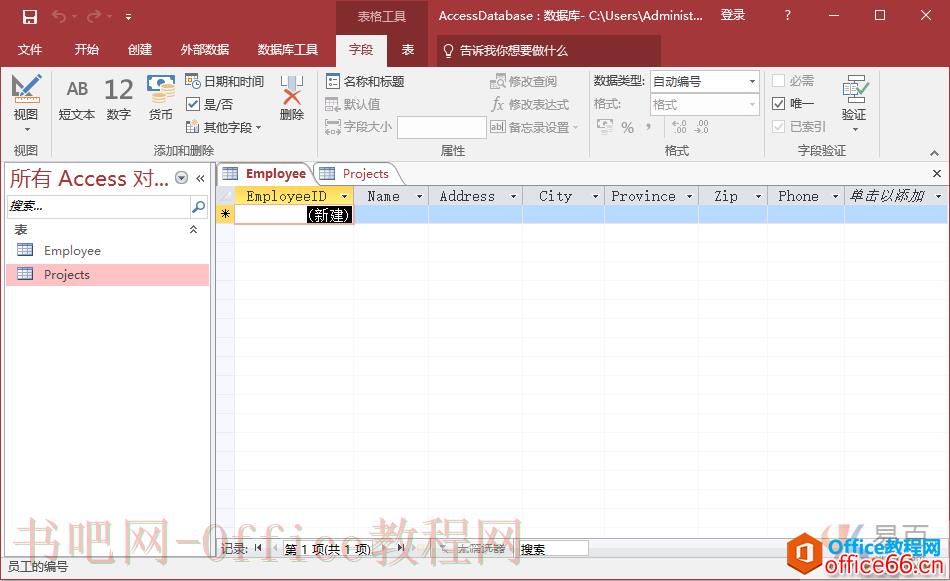Toggle the 唯一 unique checkbox
This screenshot has height=581, width=950.
779,104
